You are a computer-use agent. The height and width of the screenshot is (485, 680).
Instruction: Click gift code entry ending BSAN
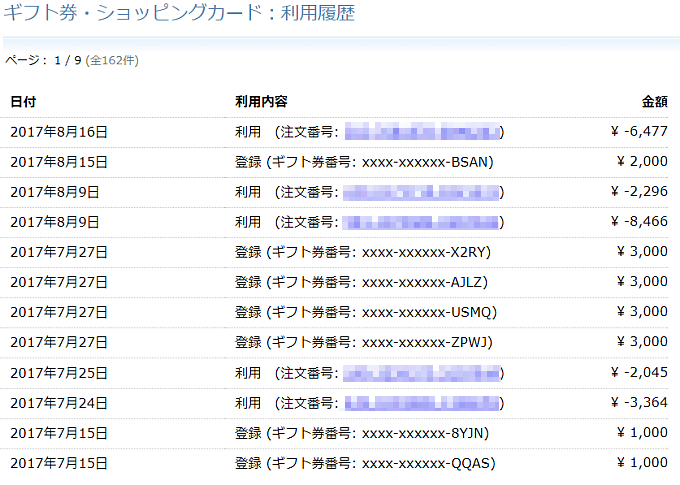pyautogui.click(x=364, y=162)
